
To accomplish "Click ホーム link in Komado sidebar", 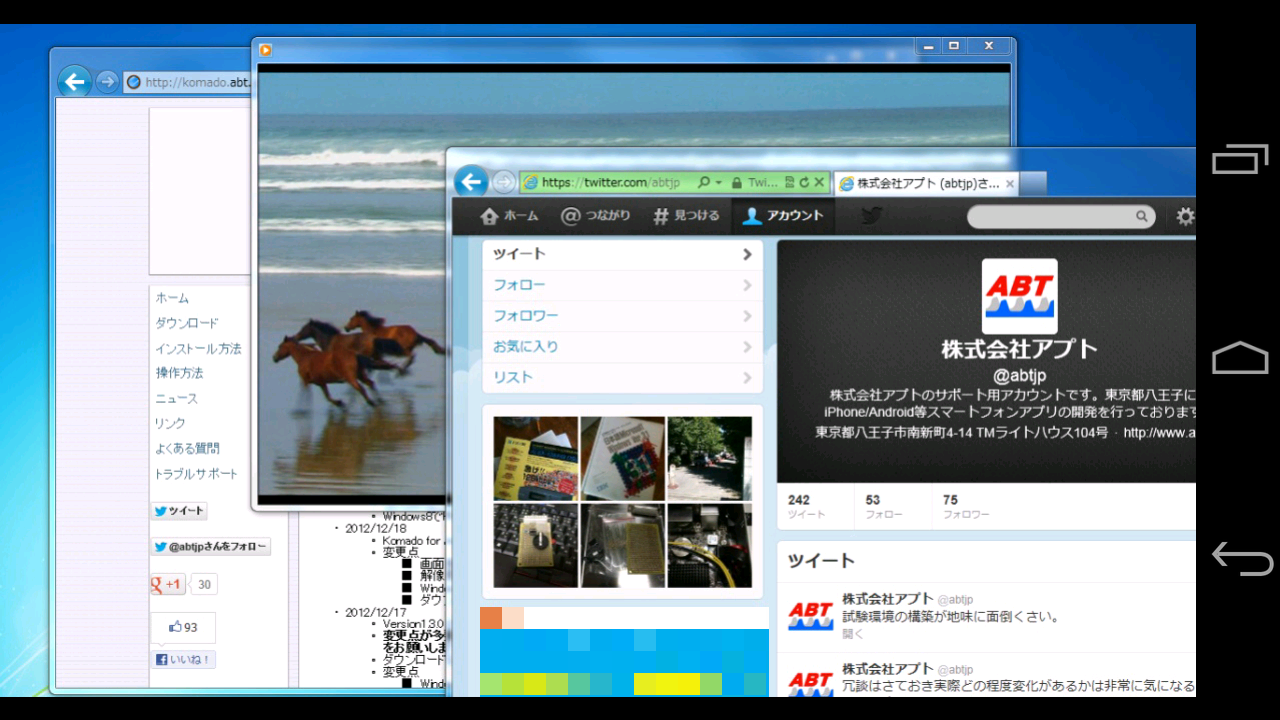I will pos(172,298).
